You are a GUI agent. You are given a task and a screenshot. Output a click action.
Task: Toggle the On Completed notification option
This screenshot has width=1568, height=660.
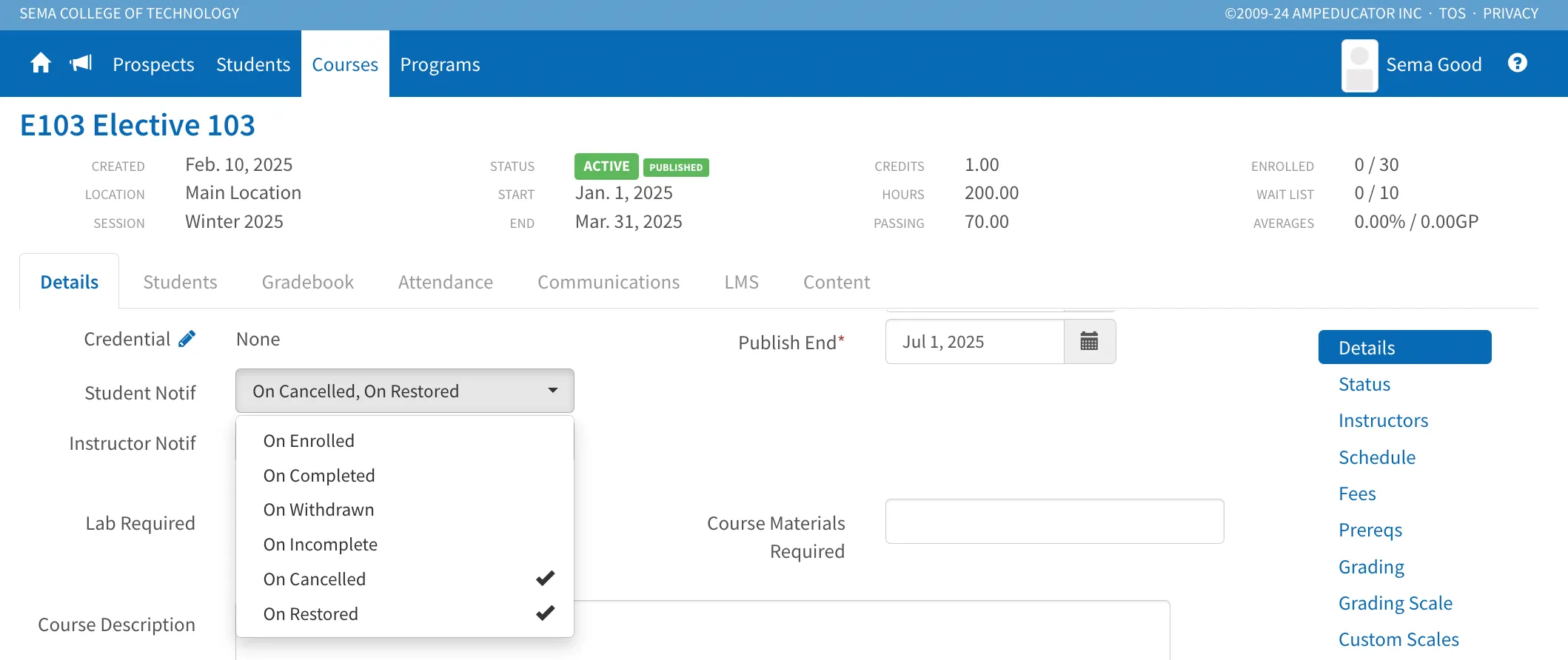click(x=405, y=476)
